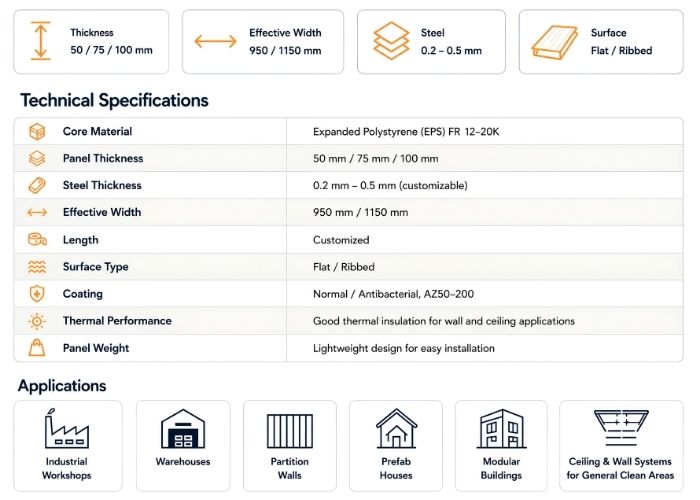This screenshot has height=500, width=700.
Task: Select the Industrial Workshops application card
Action: click(x=68, y=446)
